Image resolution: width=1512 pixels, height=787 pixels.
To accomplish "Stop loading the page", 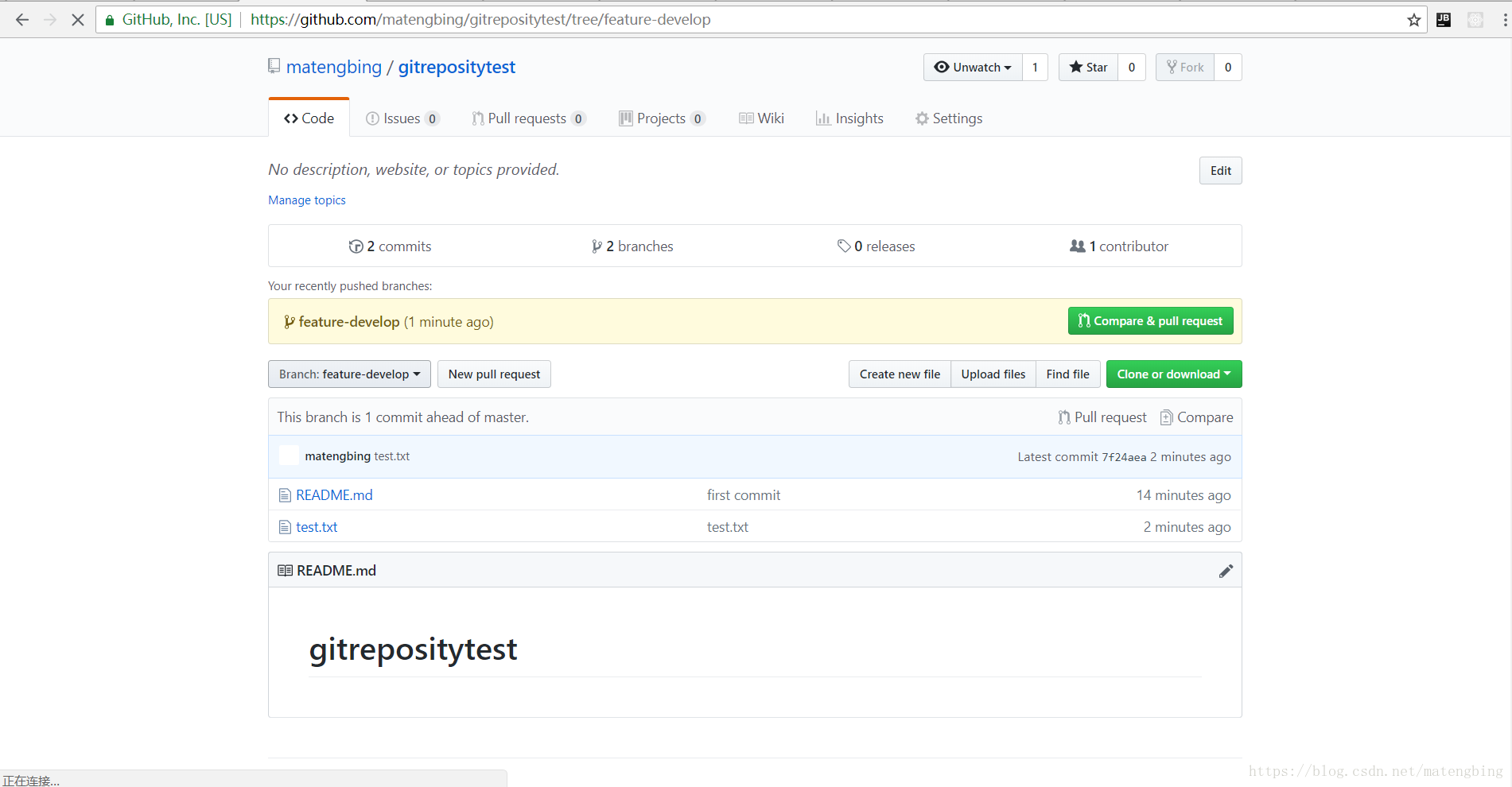I will [x=77, y=20].
